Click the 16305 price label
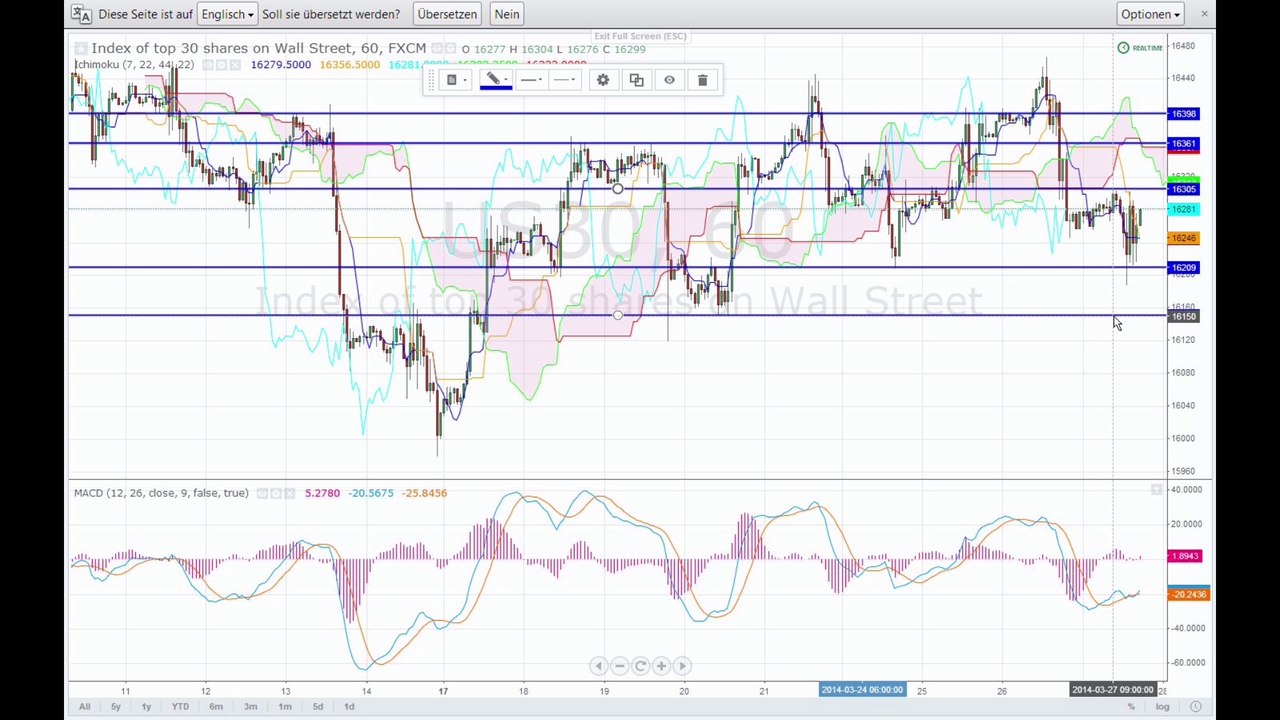The height and width of the screenshot is (720, 1280). pyautogui.click(x=1184, y=189)
